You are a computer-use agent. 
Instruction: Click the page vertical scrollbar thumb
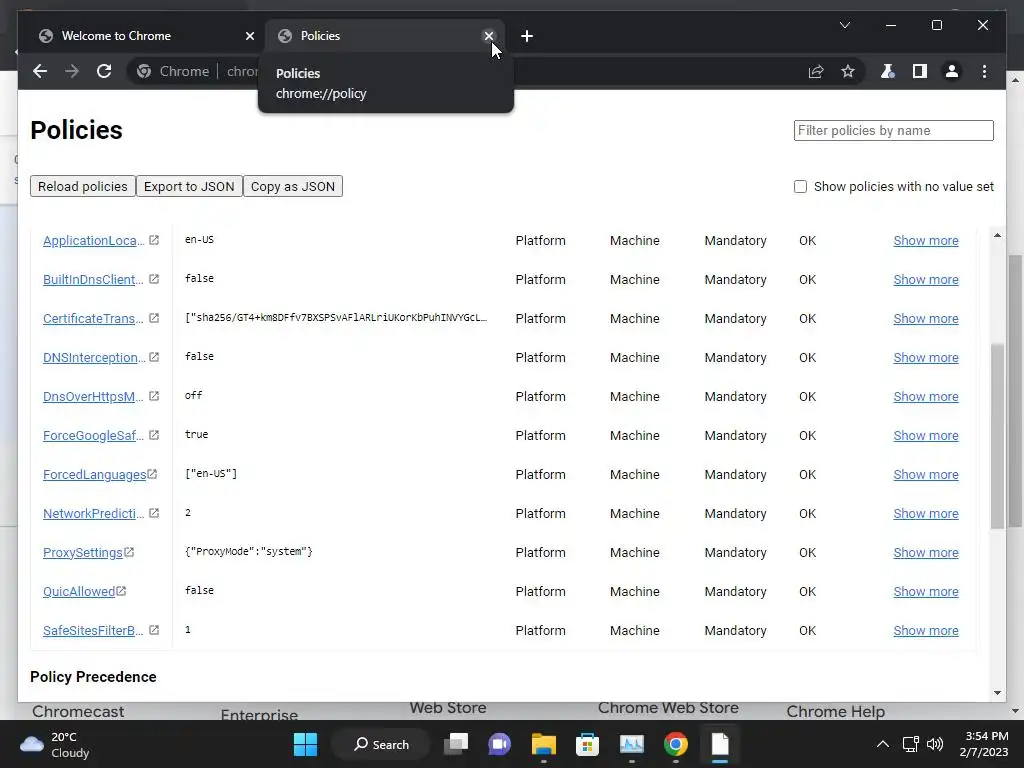click(1015, 391)
